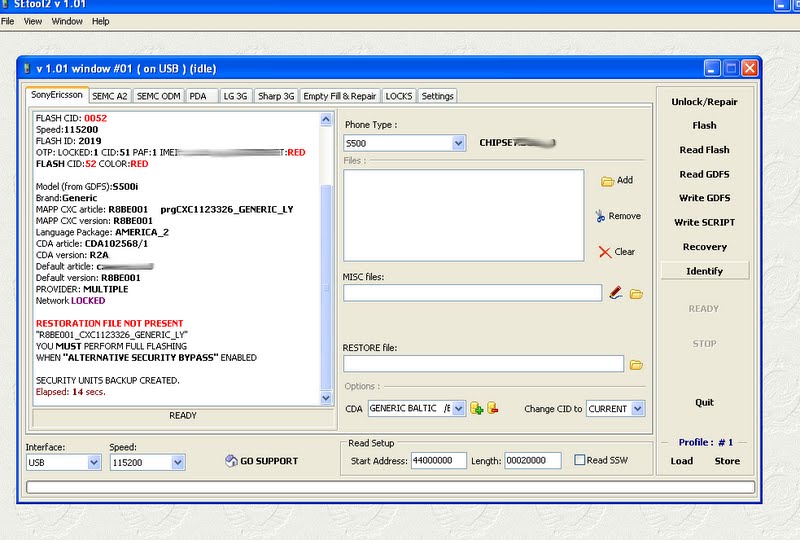Open the Change CID to dropdown
Screen dimensions: 800x540
(638, 408)
